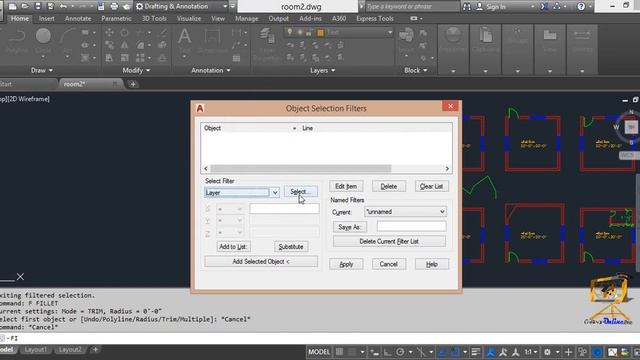This screenshot has height=360, width=640.
Task: Click the Delete Current Filter List button
Action: pyautogui.click(x=389, y=241)
